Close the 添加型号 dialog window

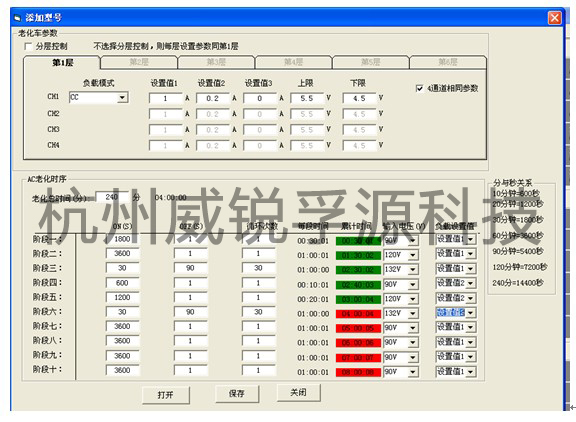(x=554, y=18)
